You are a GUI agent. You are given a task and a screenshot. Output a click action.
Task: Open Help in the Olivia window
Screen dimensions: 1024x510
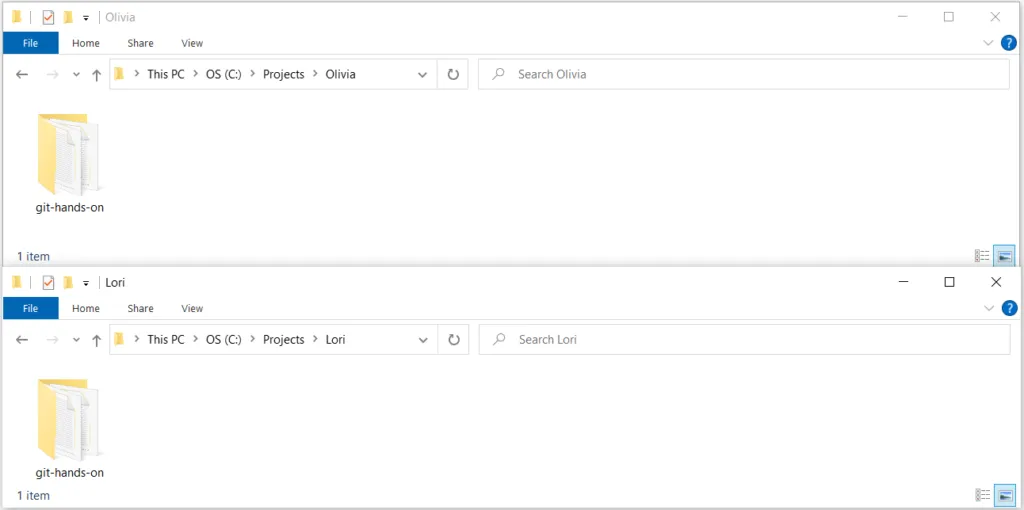click(1009, 43)
